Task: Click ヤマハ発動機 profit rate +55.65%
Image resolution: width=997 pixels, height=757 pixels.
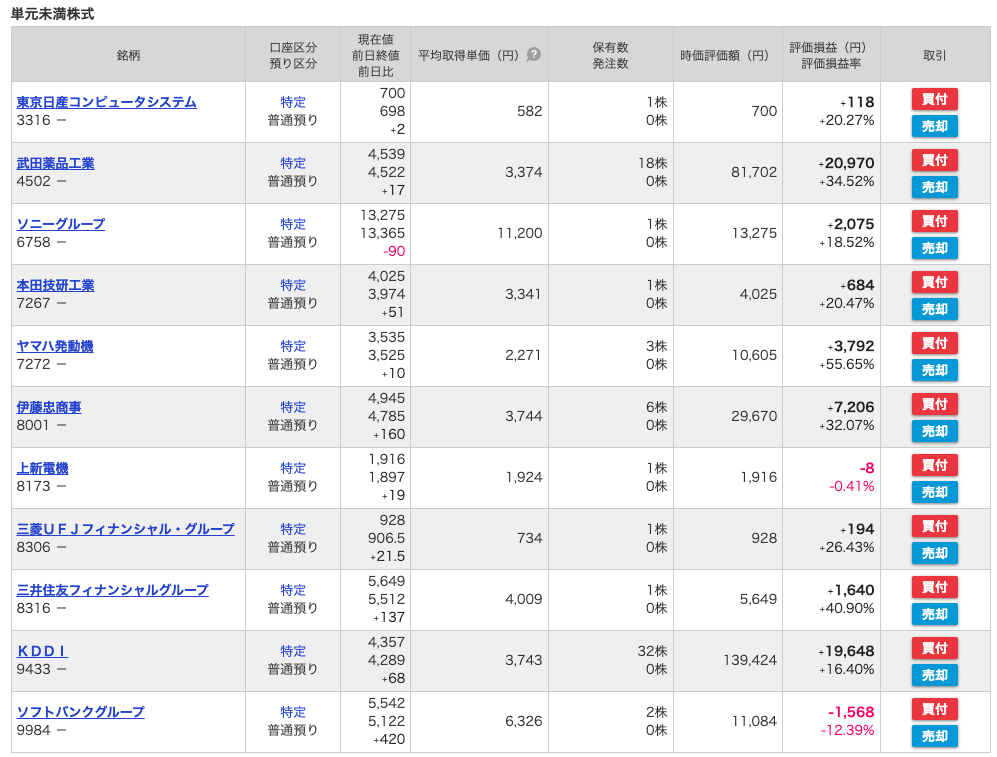Action: click(846, 364)
